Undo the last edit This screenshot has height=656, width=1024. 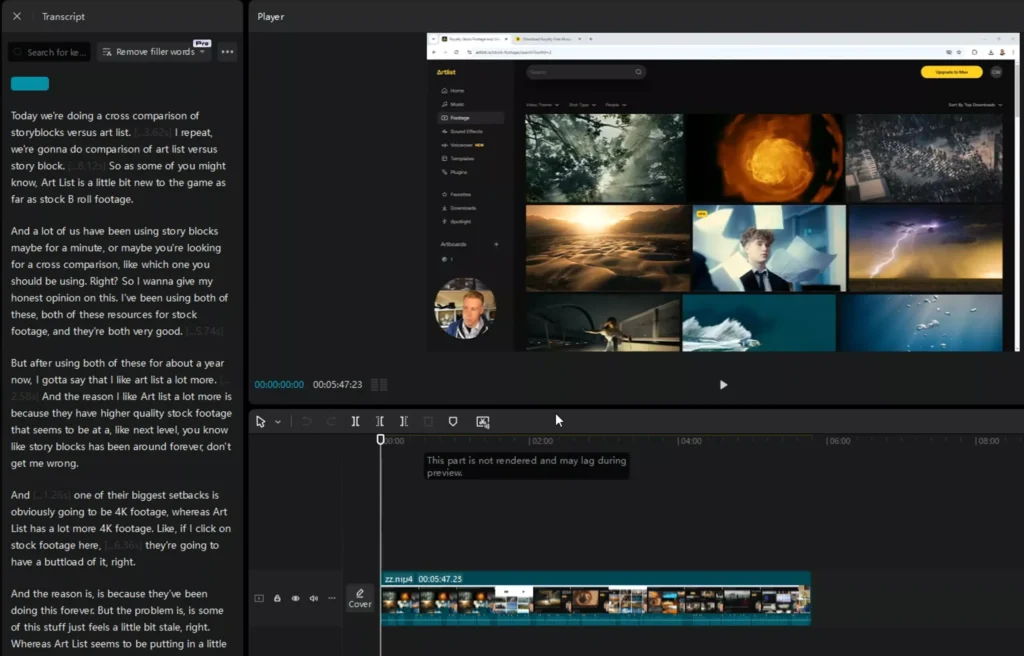tap(305, 421)
